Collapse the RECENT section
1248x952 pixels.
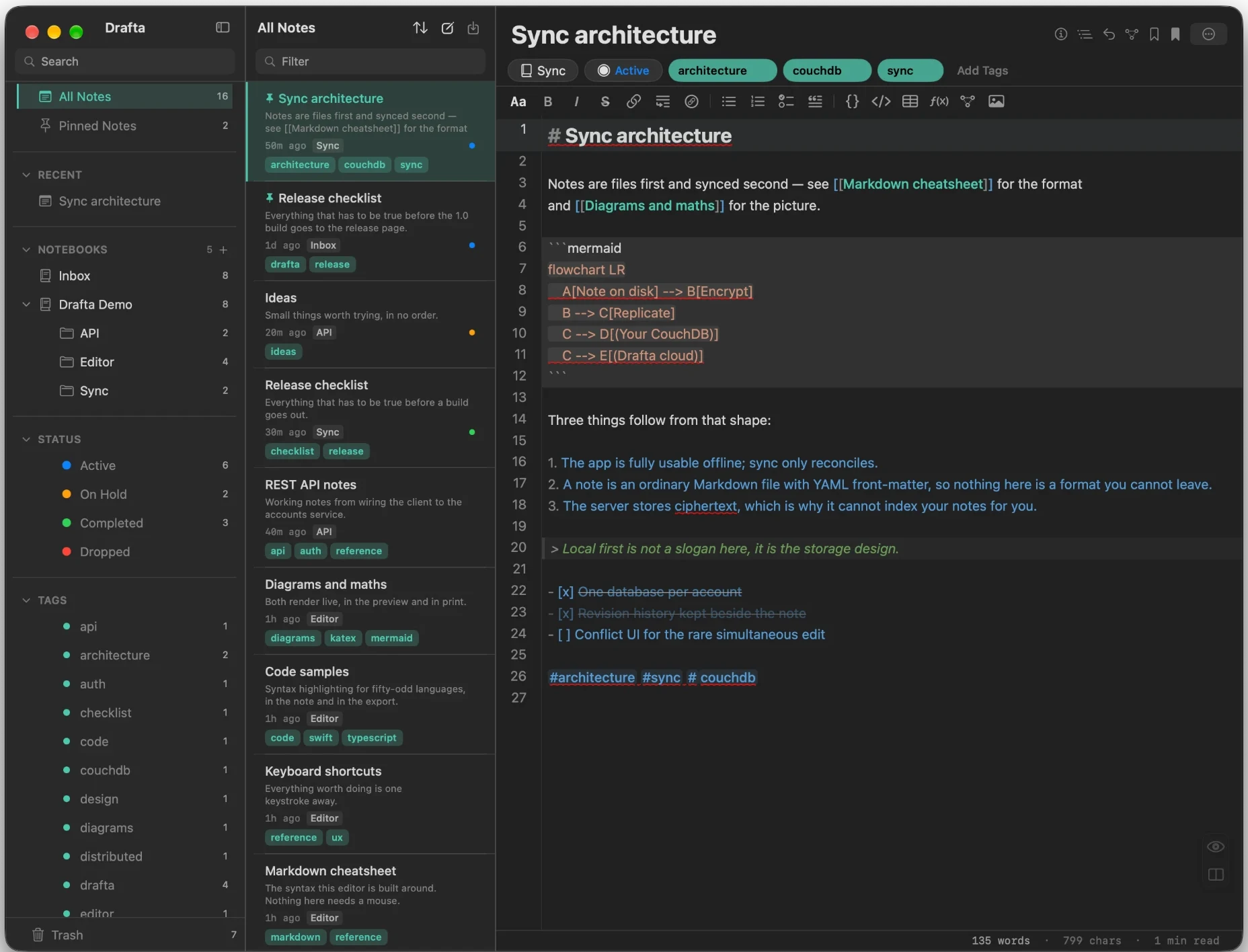(26, 175)
